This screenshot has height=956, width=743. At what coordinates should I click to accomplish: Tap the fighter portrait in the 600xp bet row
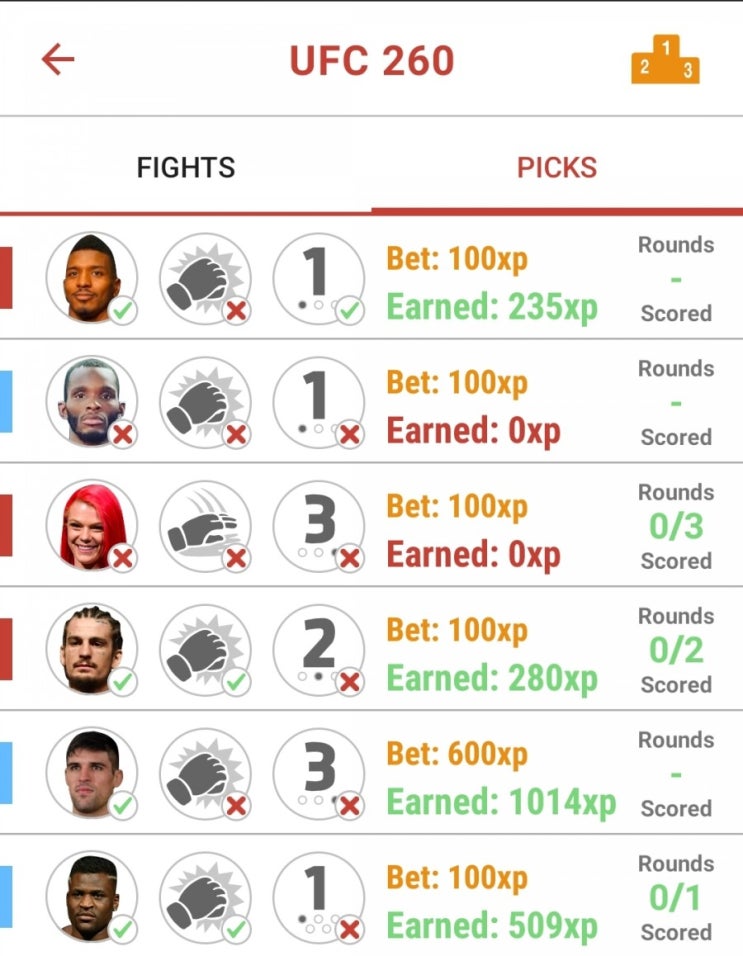click(91, 772)
